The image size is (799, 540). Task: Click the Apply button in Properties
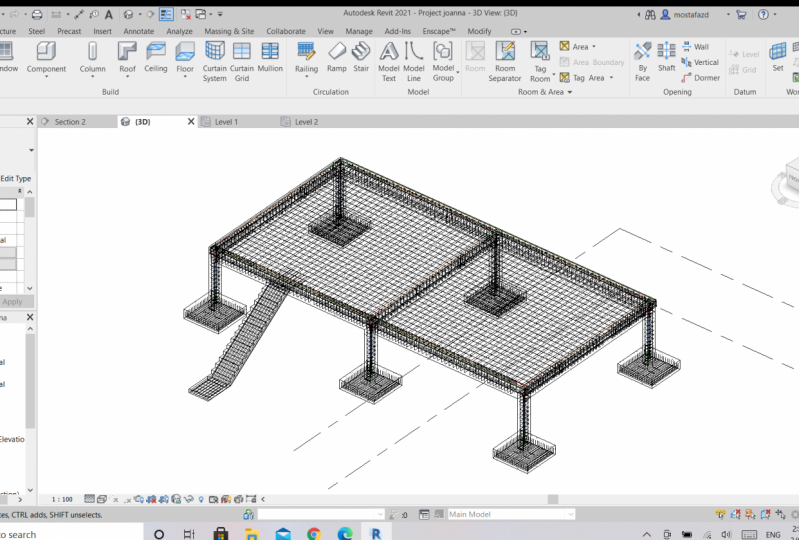click(x=12, y=302)
